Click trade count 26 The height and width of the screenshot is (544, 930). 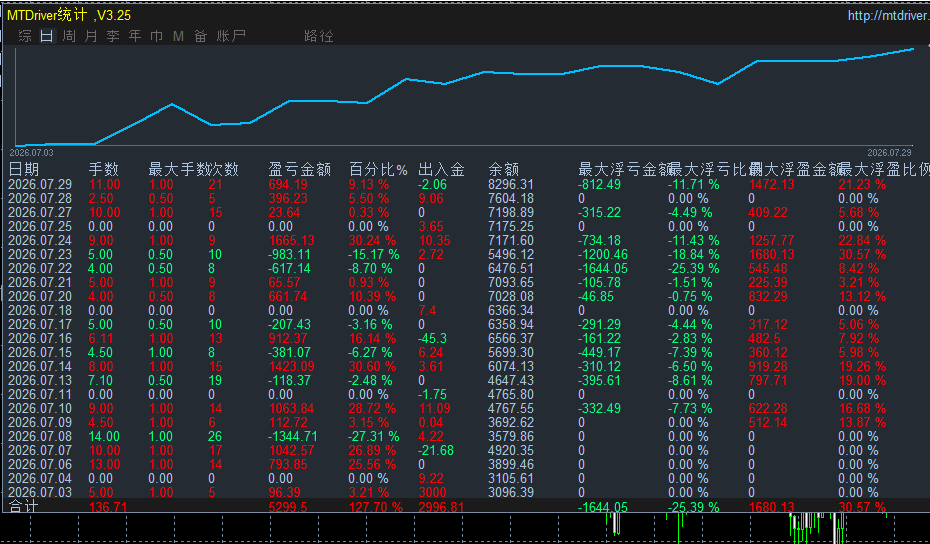click(215, 437)
